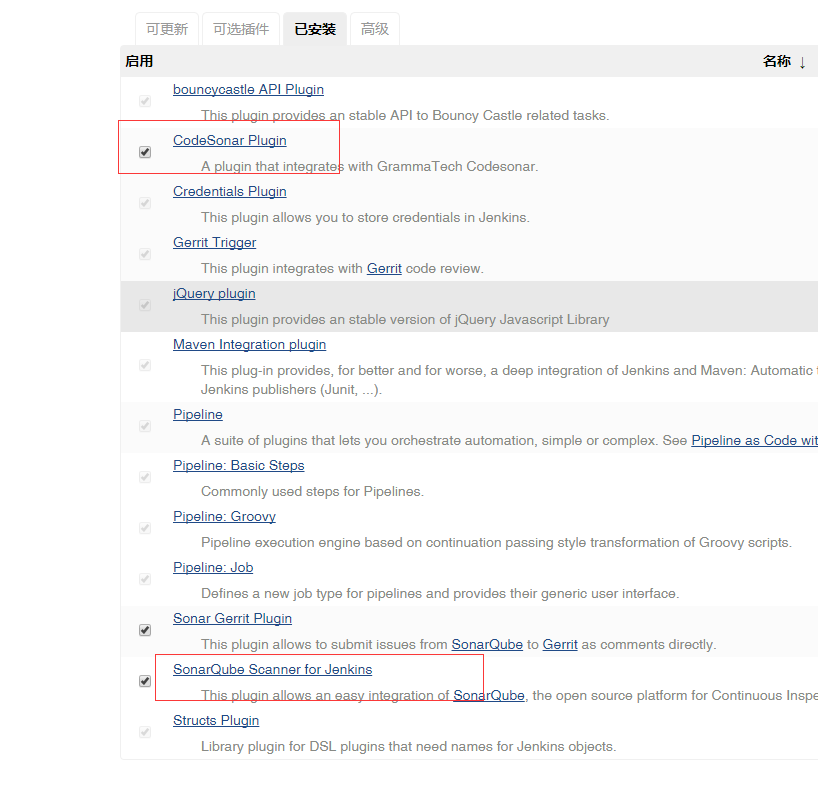Open the Credentials Plugin link
The height and width of the screenshot is (787, 818).
230,192
